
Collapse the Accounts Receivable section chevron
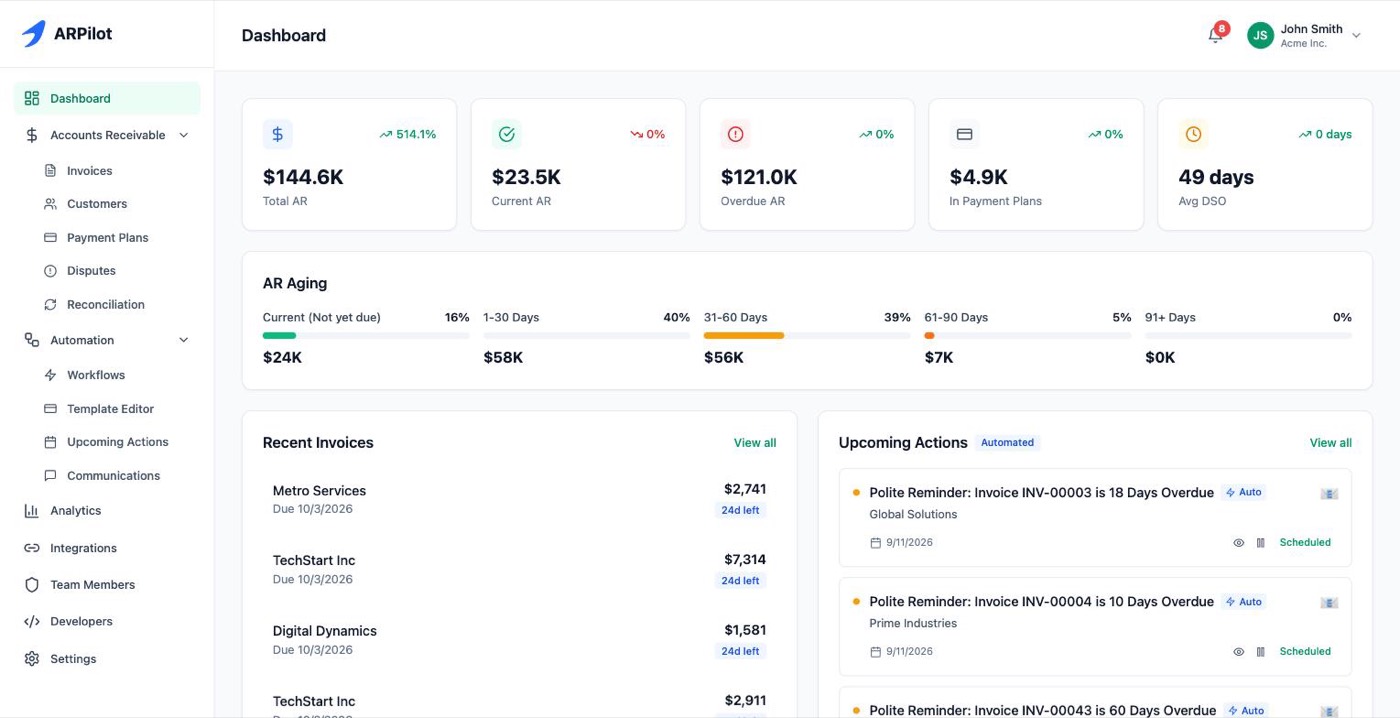point(183,135)
